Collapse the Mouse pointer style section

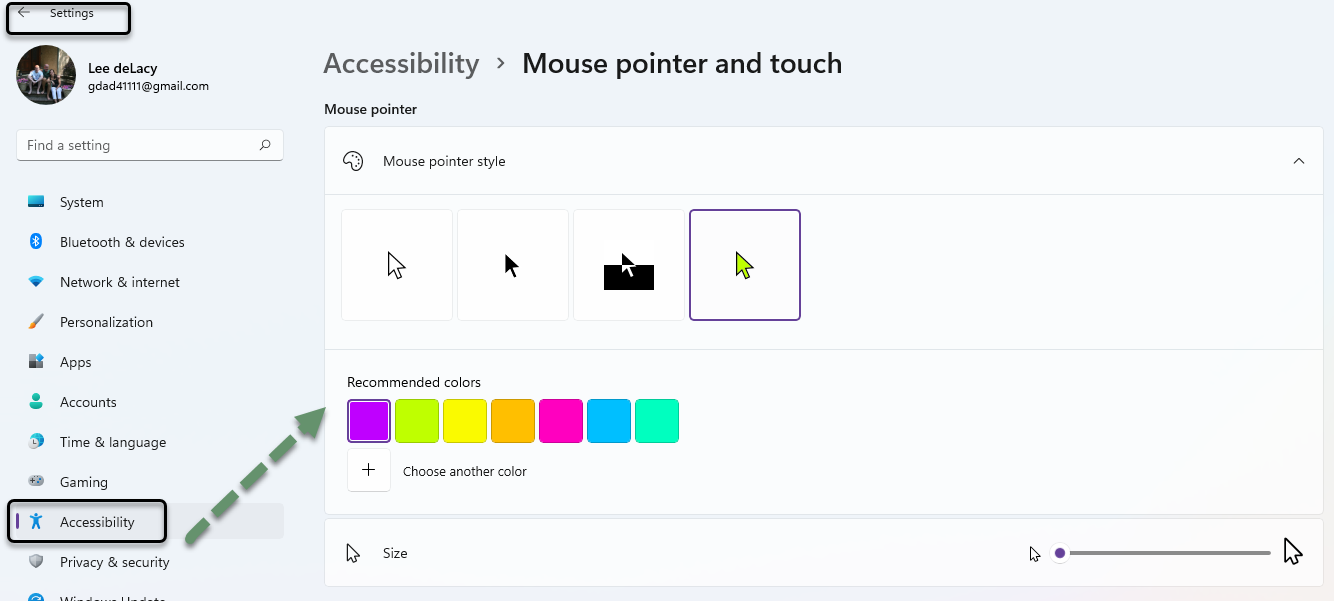[x=1299, y=161]
